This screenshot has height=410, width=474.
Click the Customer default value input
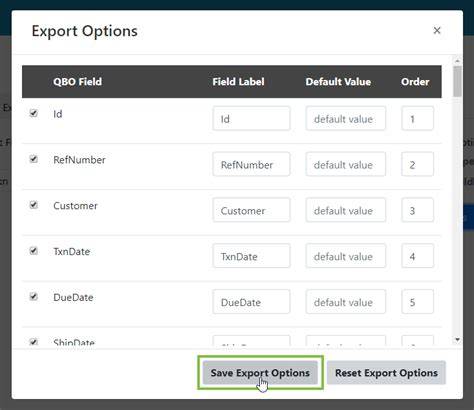(346, 210)
